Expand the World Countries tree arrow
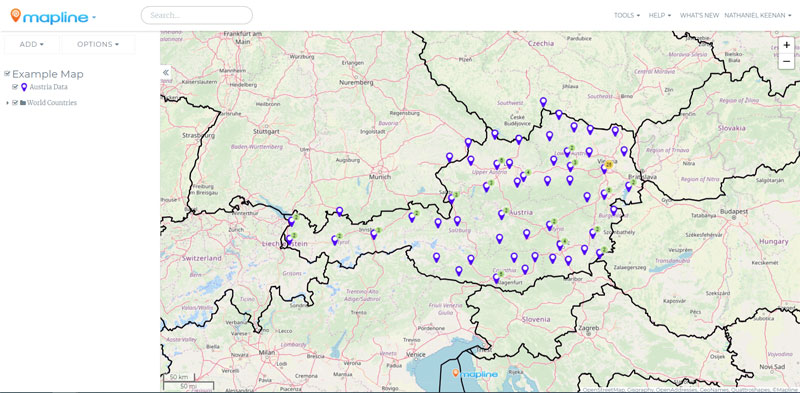This screenshot has width=800, height=393. tap(8, 103)
